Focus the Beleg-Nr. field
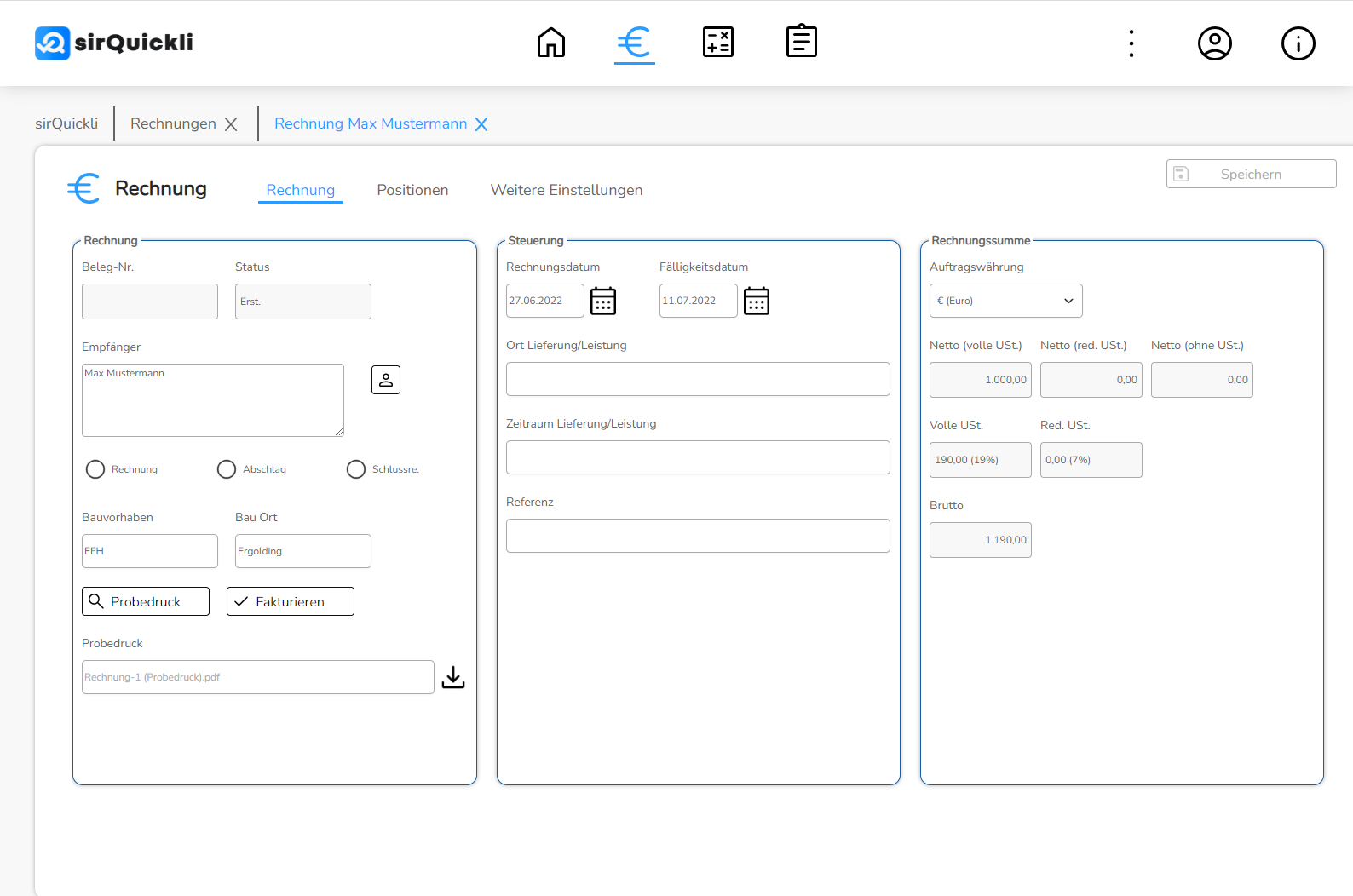This screenshot has height=896, width=1353. click(x=150, y=302)
